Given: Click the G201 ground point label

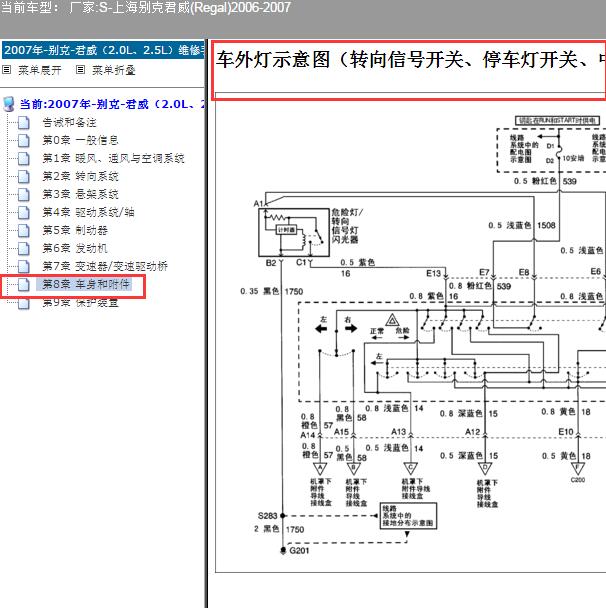Looking at the screenshot, I should click(299, 551).
